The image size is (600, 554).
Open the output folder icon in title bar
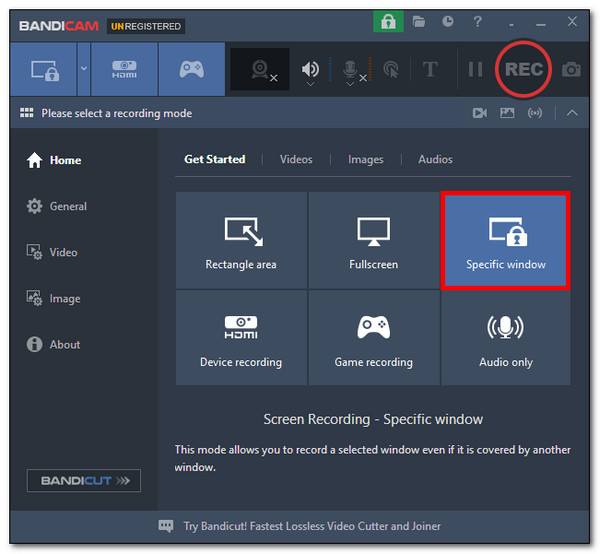click(419, 21)
